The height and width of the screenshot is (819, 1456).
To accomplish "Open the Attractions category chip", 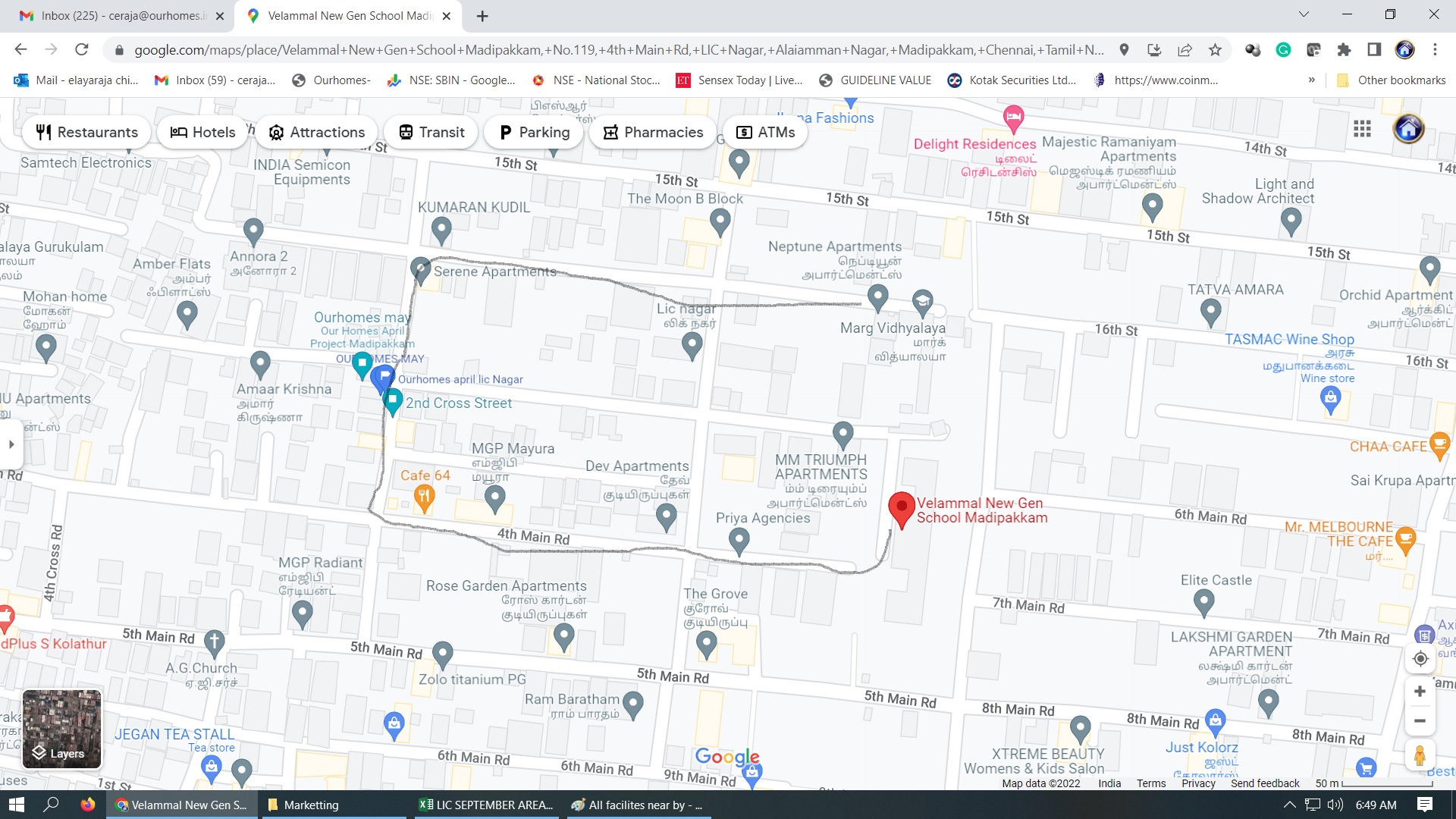I will pos(316,132).
